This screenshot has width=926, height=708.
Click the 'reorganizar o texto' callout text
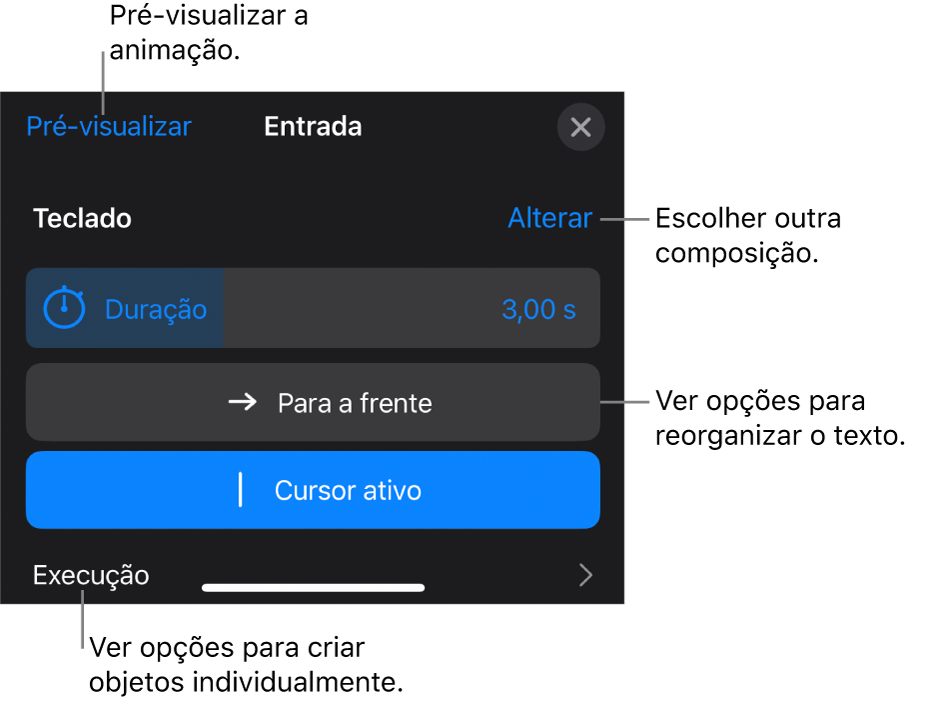[780, 436]
